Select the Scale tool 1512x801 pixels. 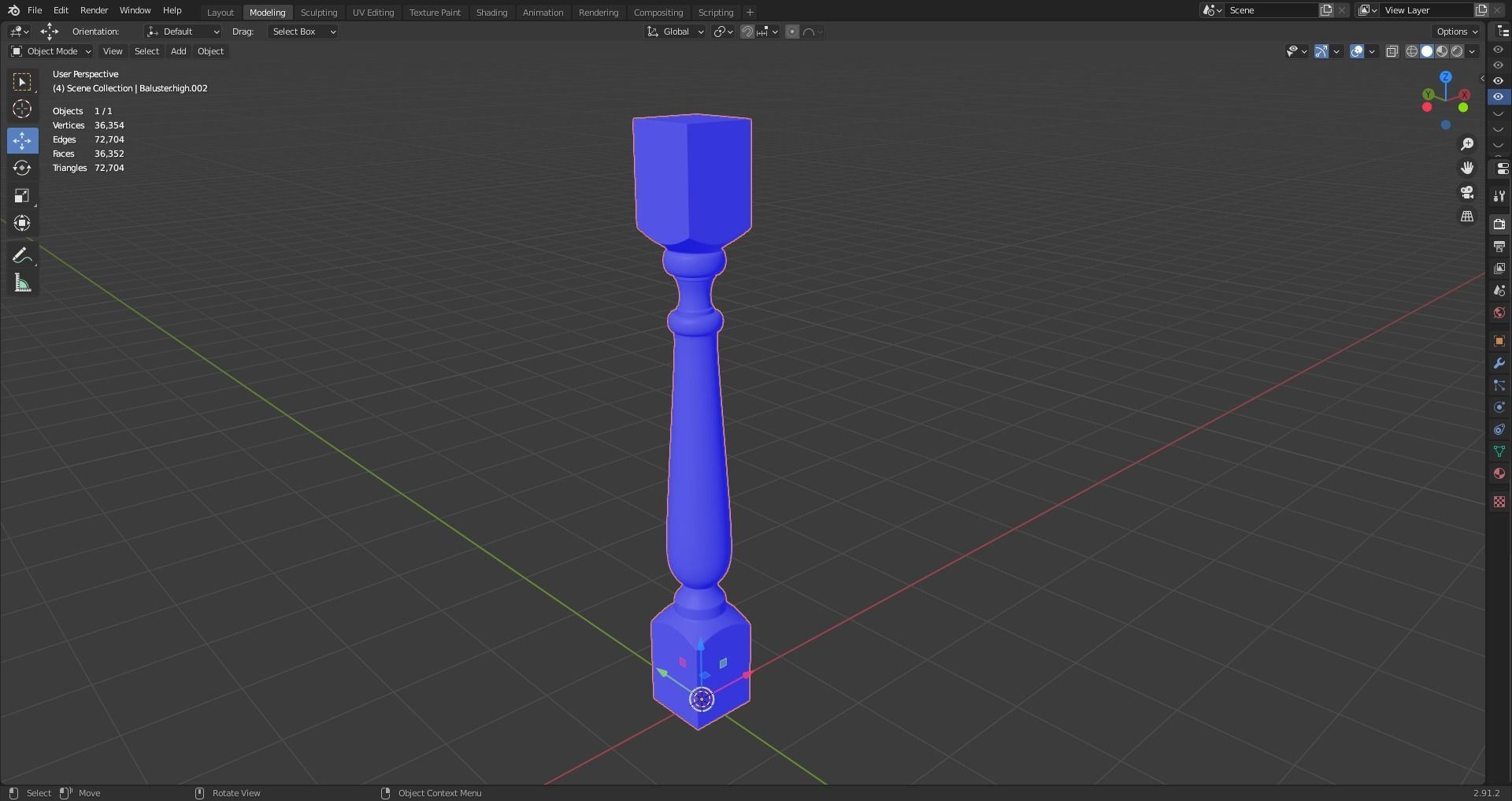coord(22,196)
